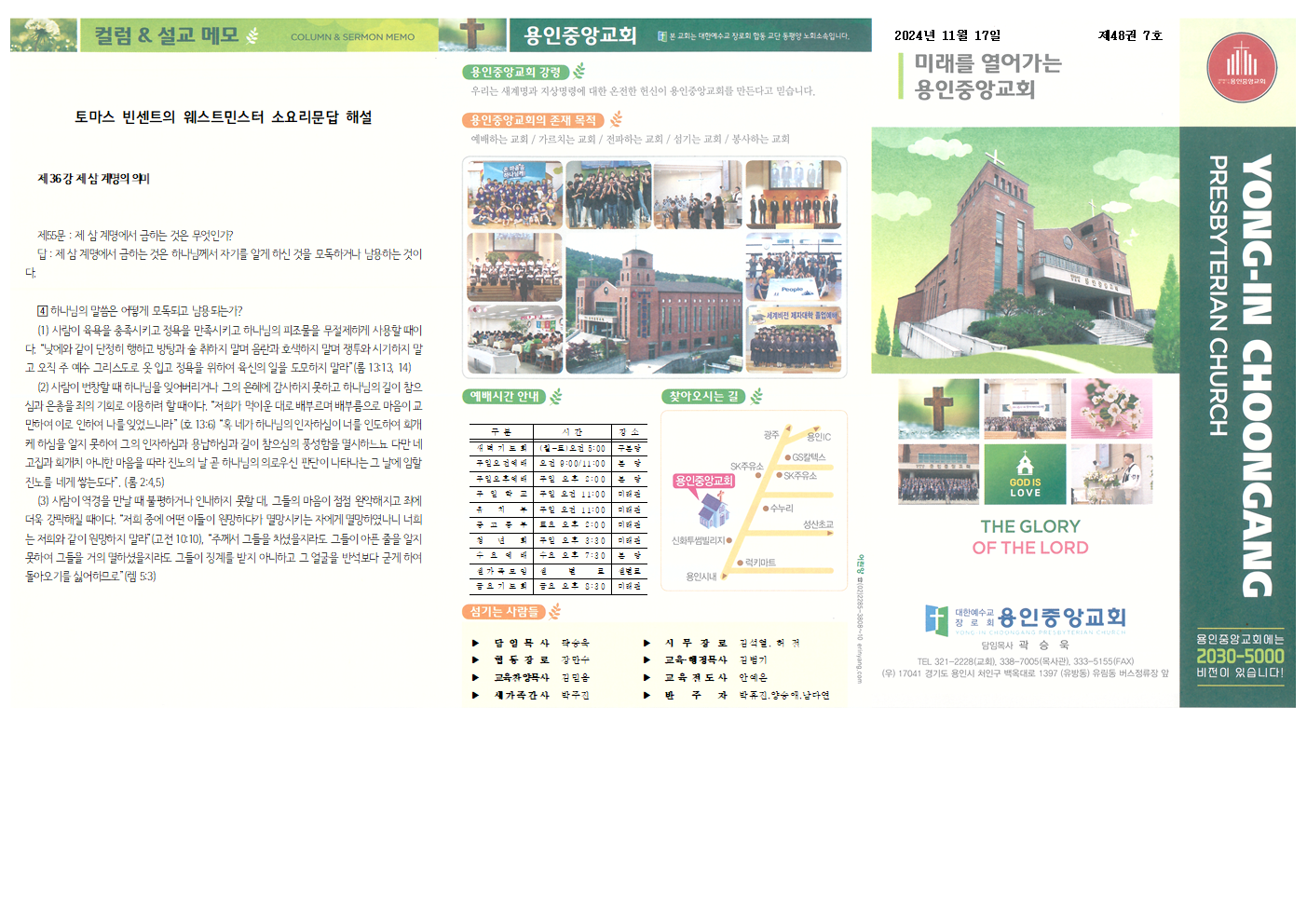Select the orange 용인중앙교회의 존재 목적 label
This screenshot has width=1307, height=924.
(533, 120)
